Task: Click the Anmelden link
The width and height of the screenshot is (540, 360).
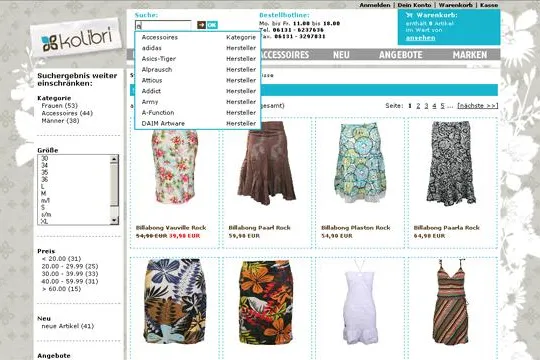Action: click(x=375, y=5)
